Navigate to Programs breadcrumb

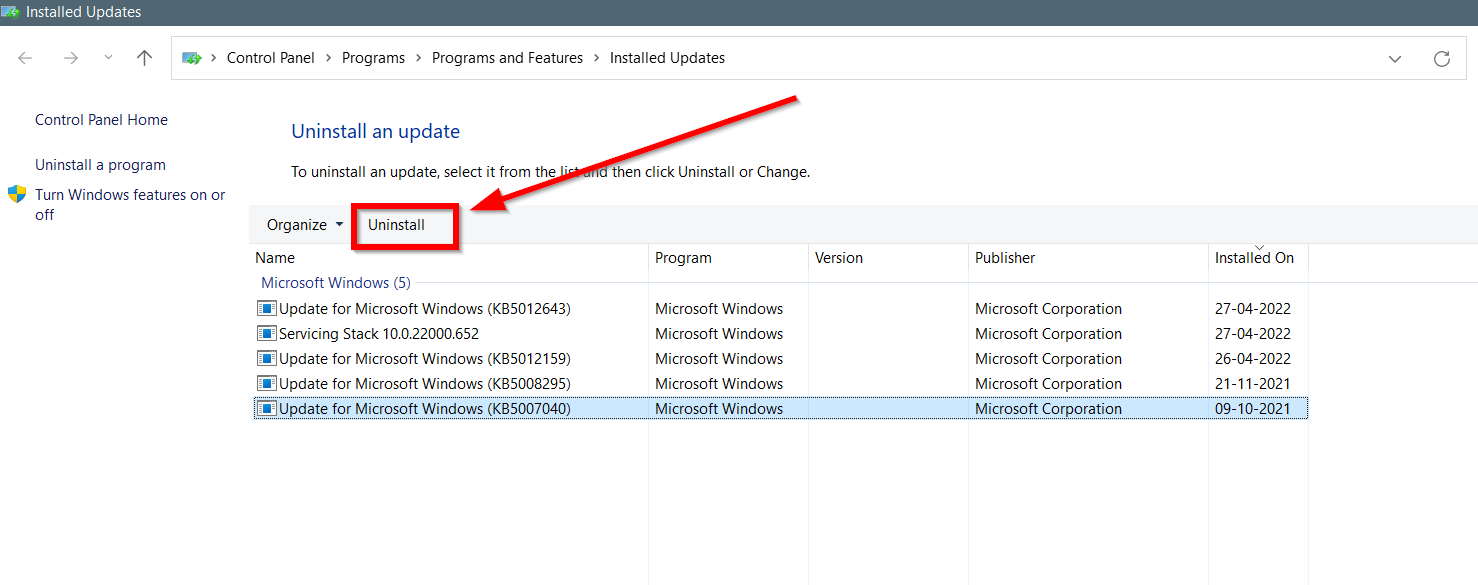[373, 58]
